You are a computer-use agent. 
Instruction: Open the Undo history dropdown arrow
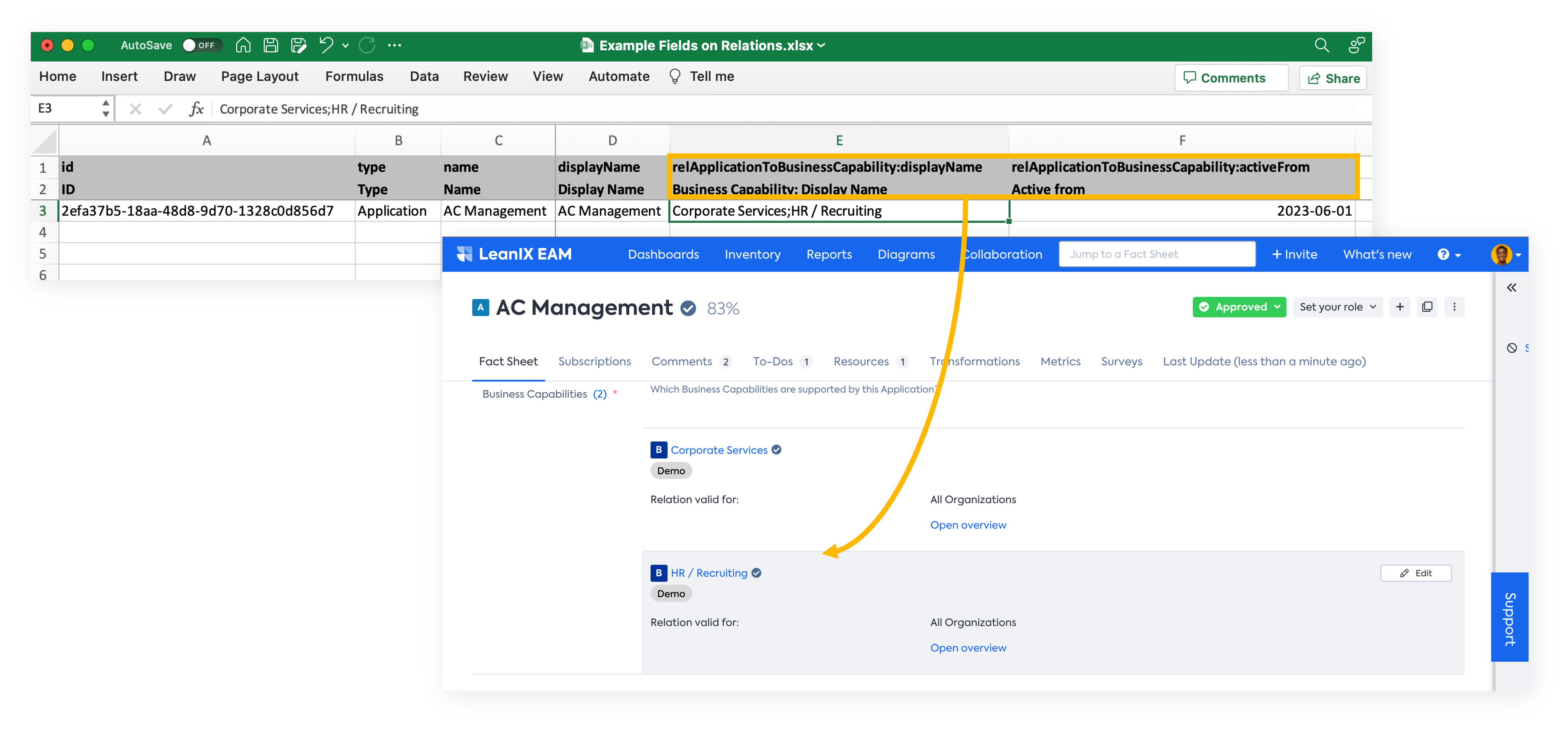pos(346,46)
